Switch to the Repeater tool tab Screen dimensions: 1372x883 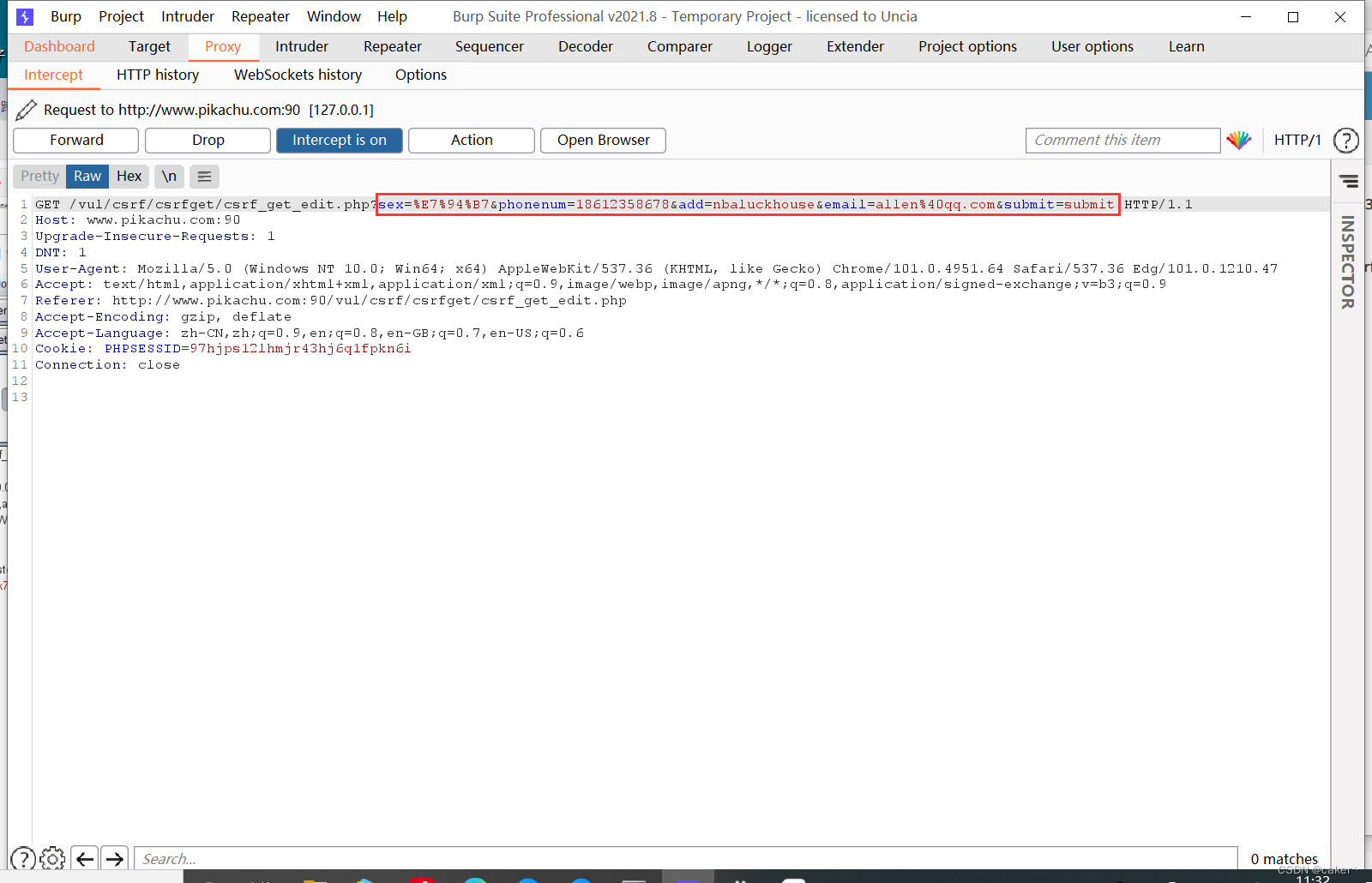click(393, 47)
